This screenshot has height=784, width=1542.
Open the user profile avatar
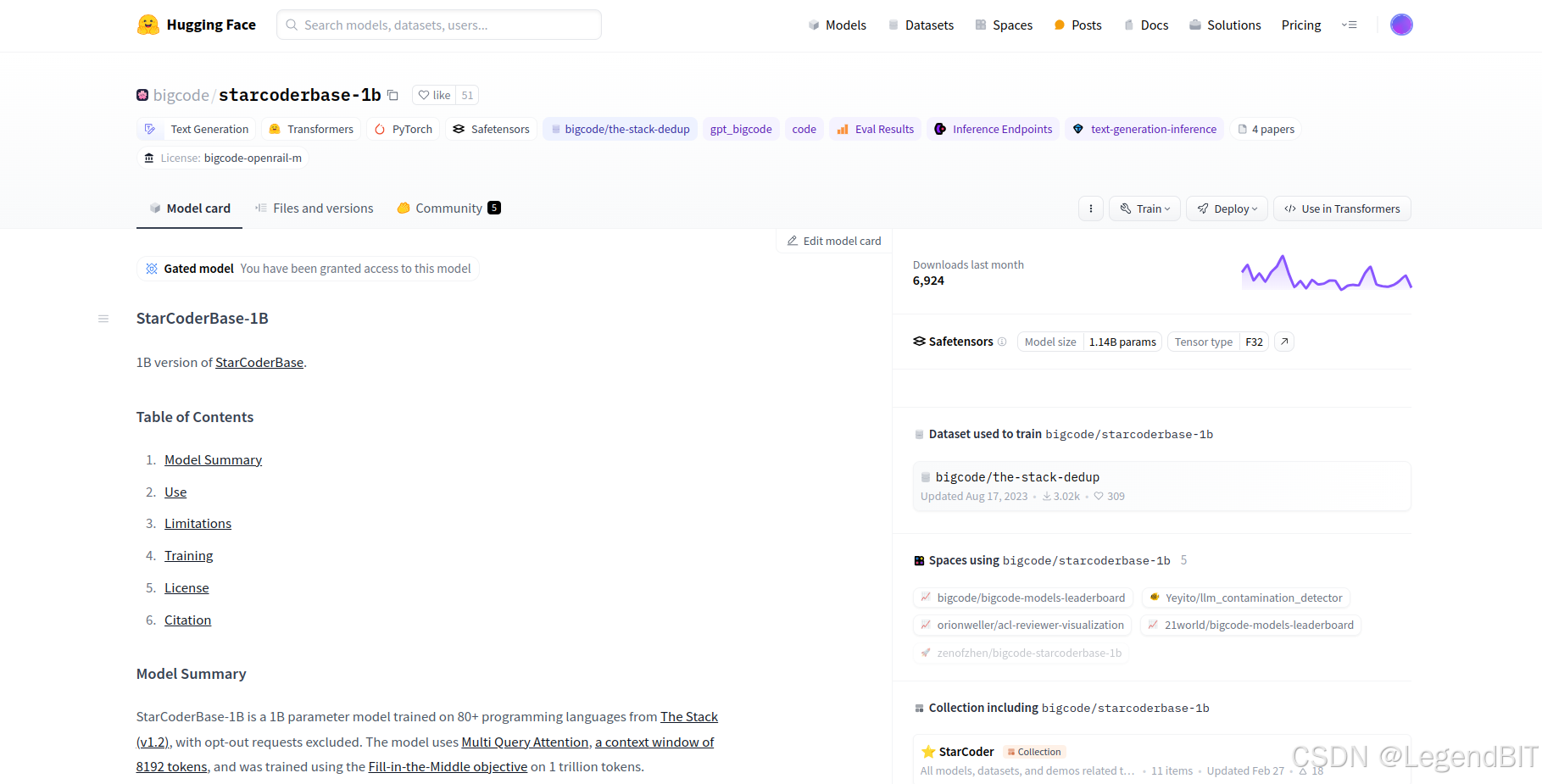[1401, 25]
